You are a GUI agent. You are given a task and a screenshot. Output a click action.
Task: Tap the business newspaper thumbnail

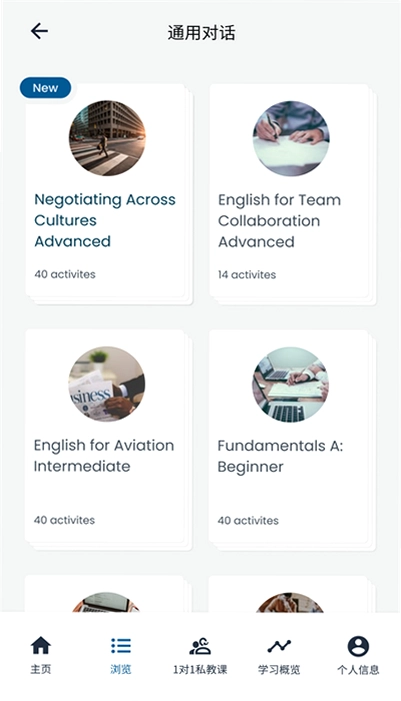106,384
